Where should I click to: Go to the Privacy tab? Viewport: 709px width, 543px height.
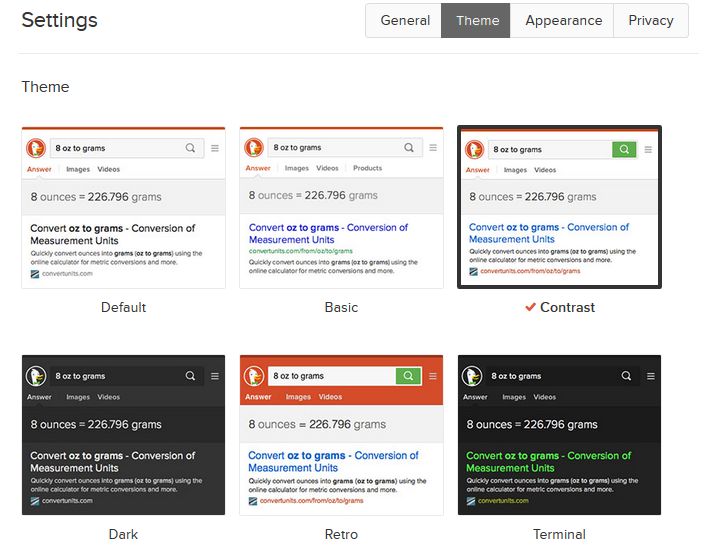(x=650, y=21)
